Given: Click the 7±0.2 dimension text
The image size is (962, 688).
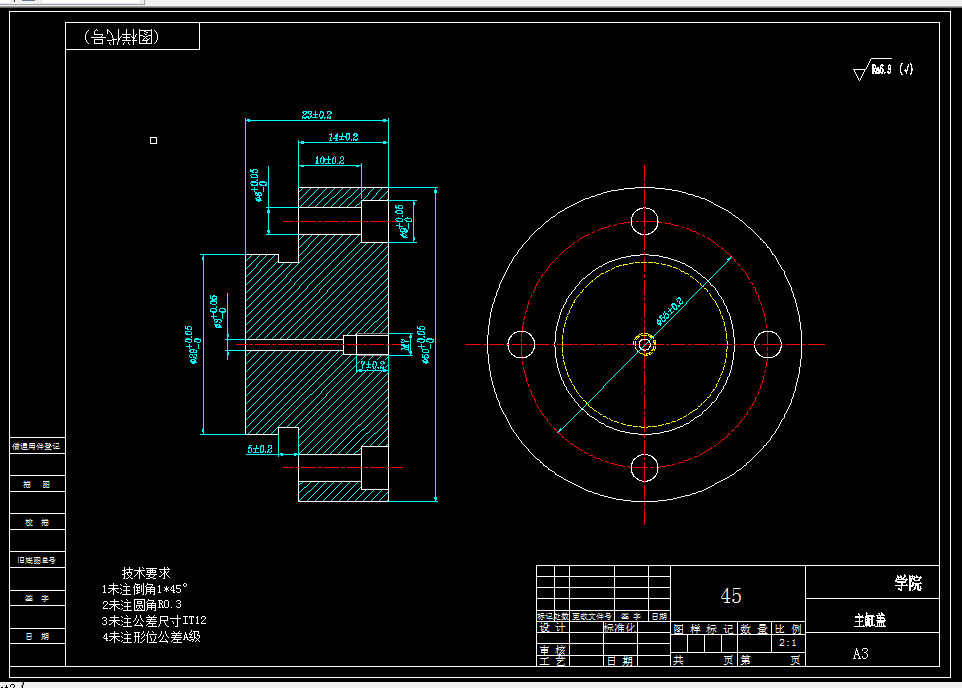Looking at the screenshot, I should (x=373, y=365).
